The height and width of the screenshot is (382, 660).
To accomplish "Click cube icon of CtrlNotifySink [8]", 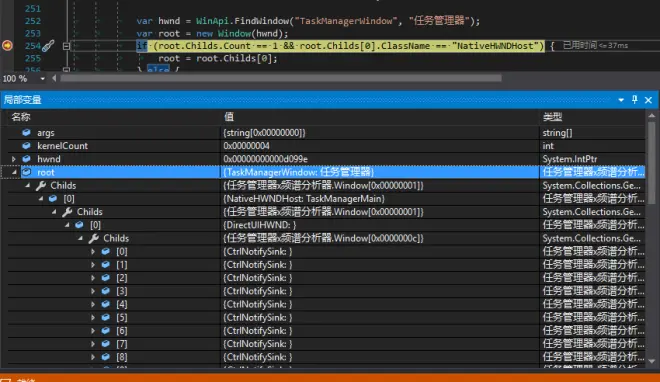I will coord(106,357).
